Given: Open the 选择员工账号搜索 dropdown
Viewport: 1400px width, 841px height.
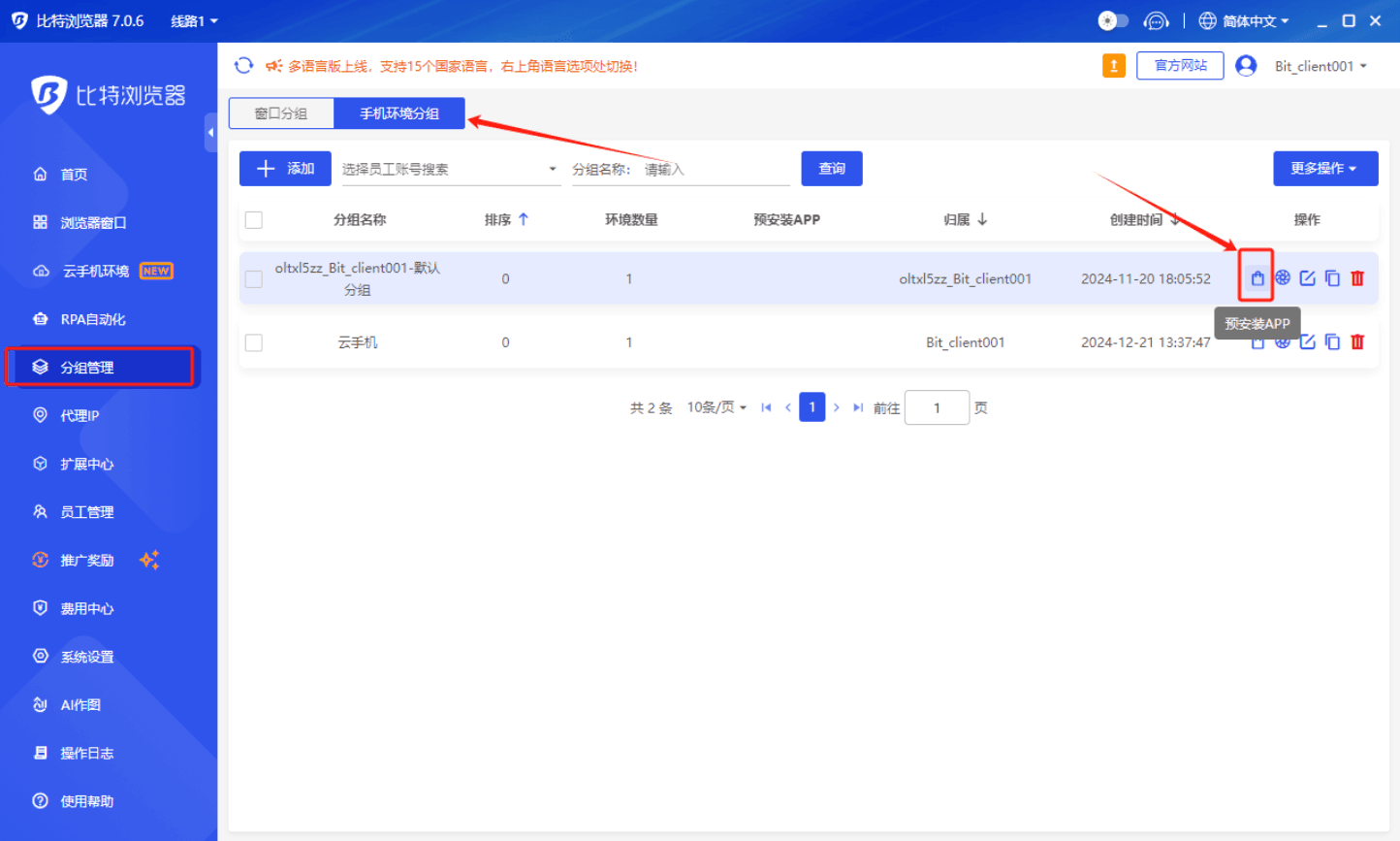Looking at the screenshot, I should [450, 169].
